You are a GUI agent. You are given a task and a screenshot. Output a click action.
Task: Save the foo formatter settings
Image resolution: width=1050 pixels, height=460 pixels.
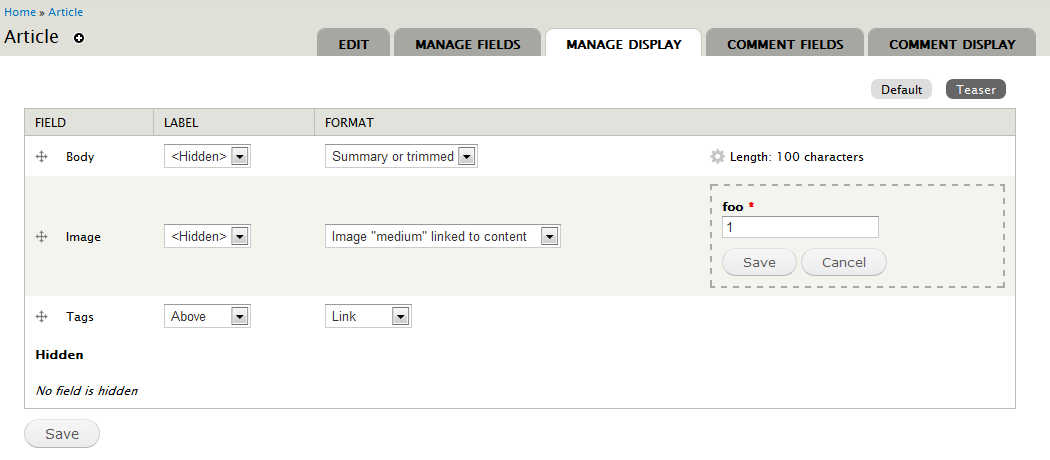click(x=759, y=262)
